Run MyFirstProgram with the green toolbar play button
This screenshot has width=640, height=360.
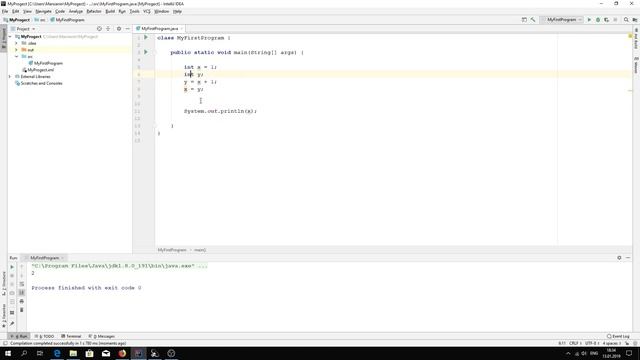pos(589,20)
